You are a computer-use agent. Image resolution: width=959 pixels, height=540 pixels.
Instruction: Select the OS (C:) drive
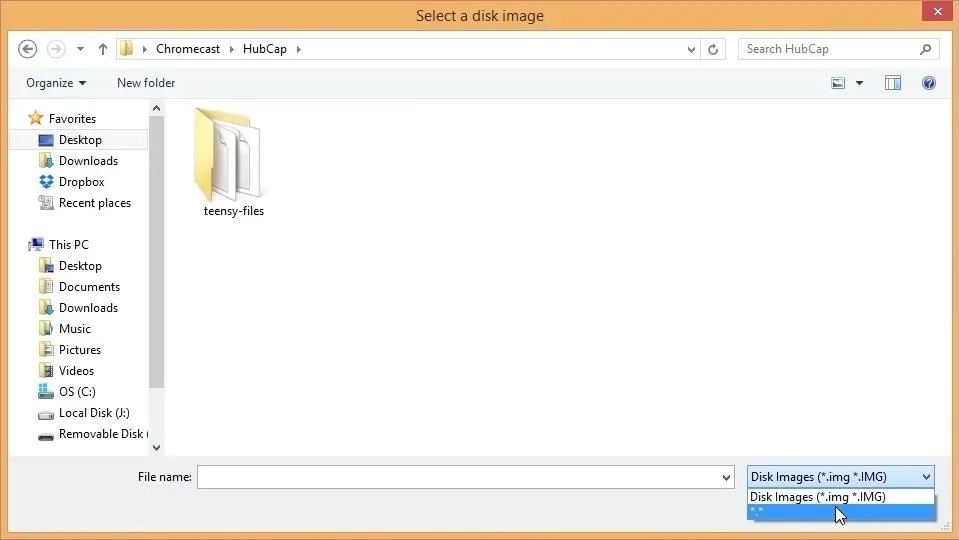pyautogui.click(x=77, y=392)
